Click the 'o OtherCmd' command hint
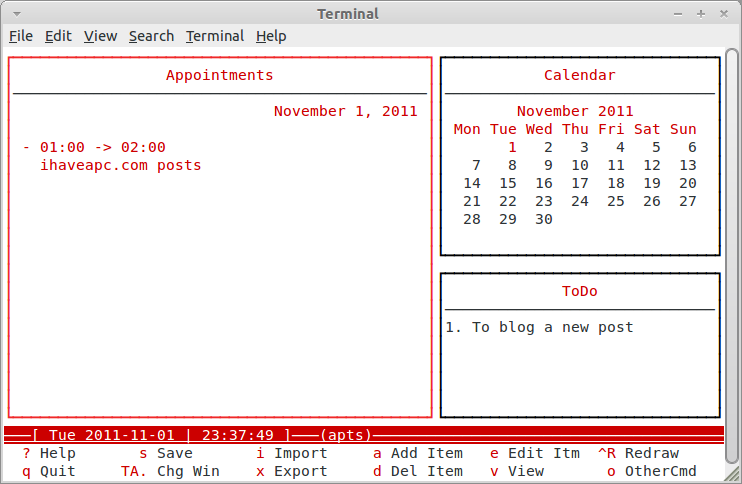 (x=652, y=471)
